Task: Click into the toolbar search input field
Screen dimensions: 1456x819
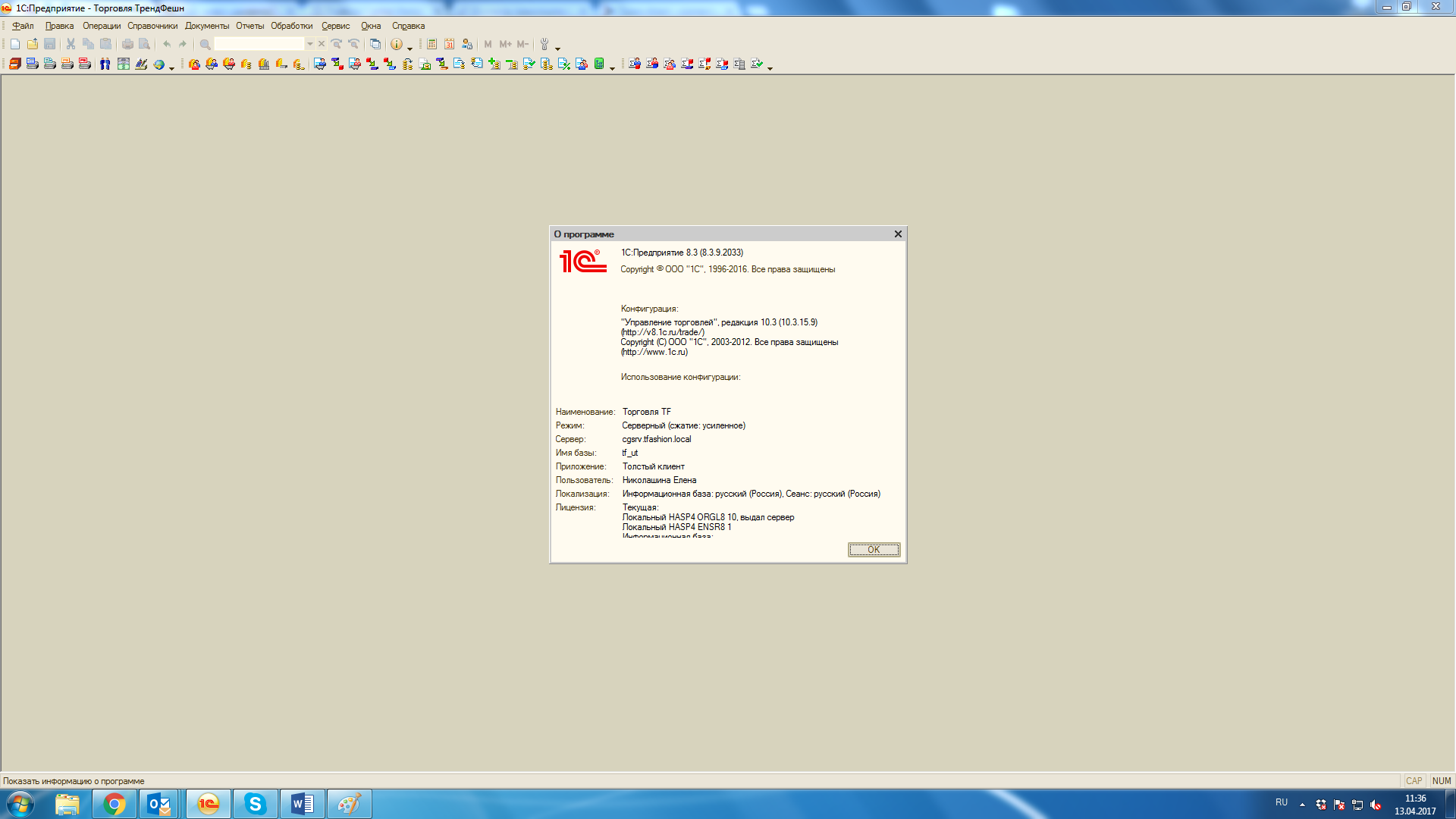Action: (258, 44)
